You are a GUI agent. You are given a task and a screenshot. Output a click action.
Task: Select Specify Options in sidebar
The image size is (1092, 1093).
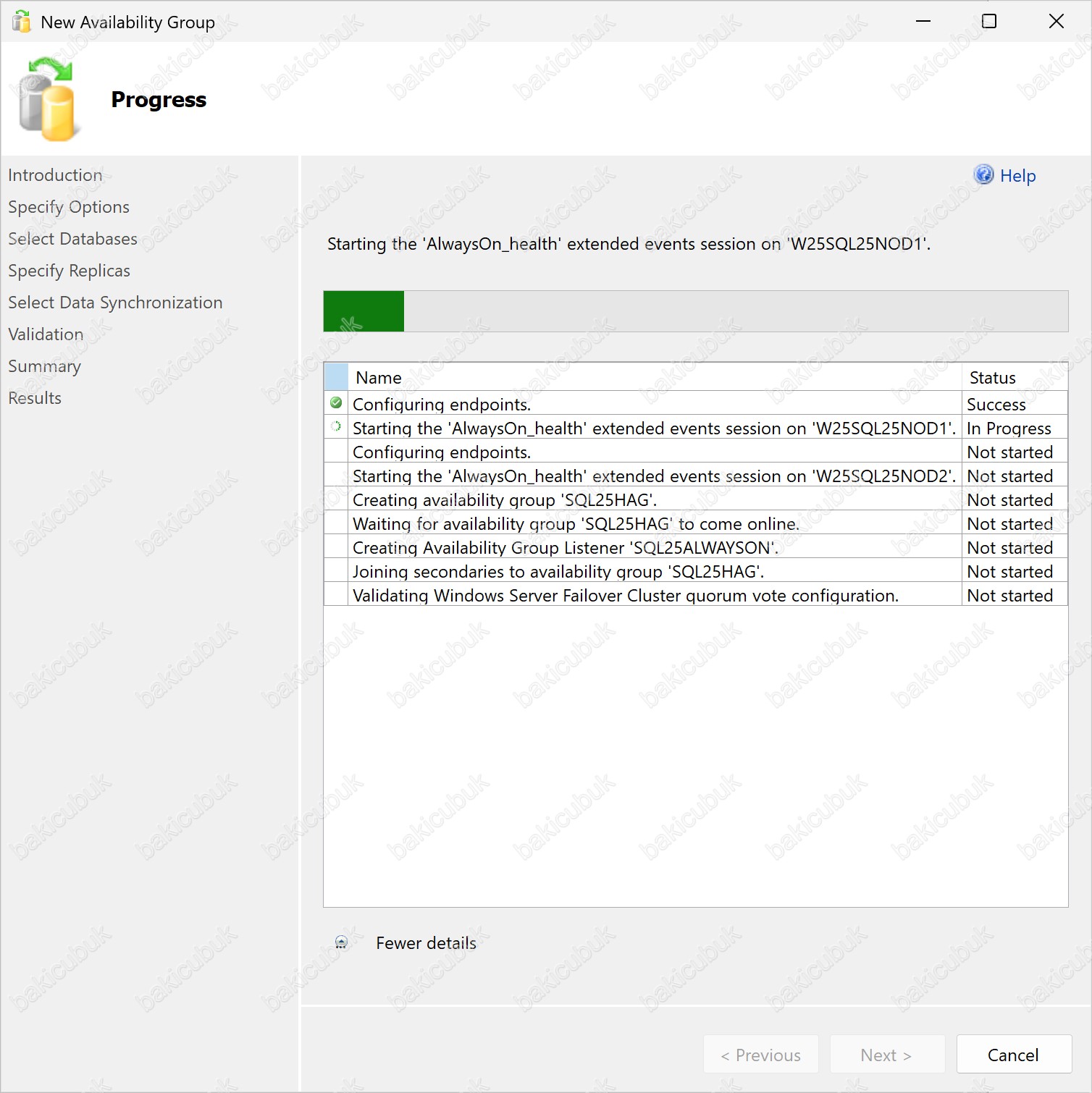coord(69,207)
